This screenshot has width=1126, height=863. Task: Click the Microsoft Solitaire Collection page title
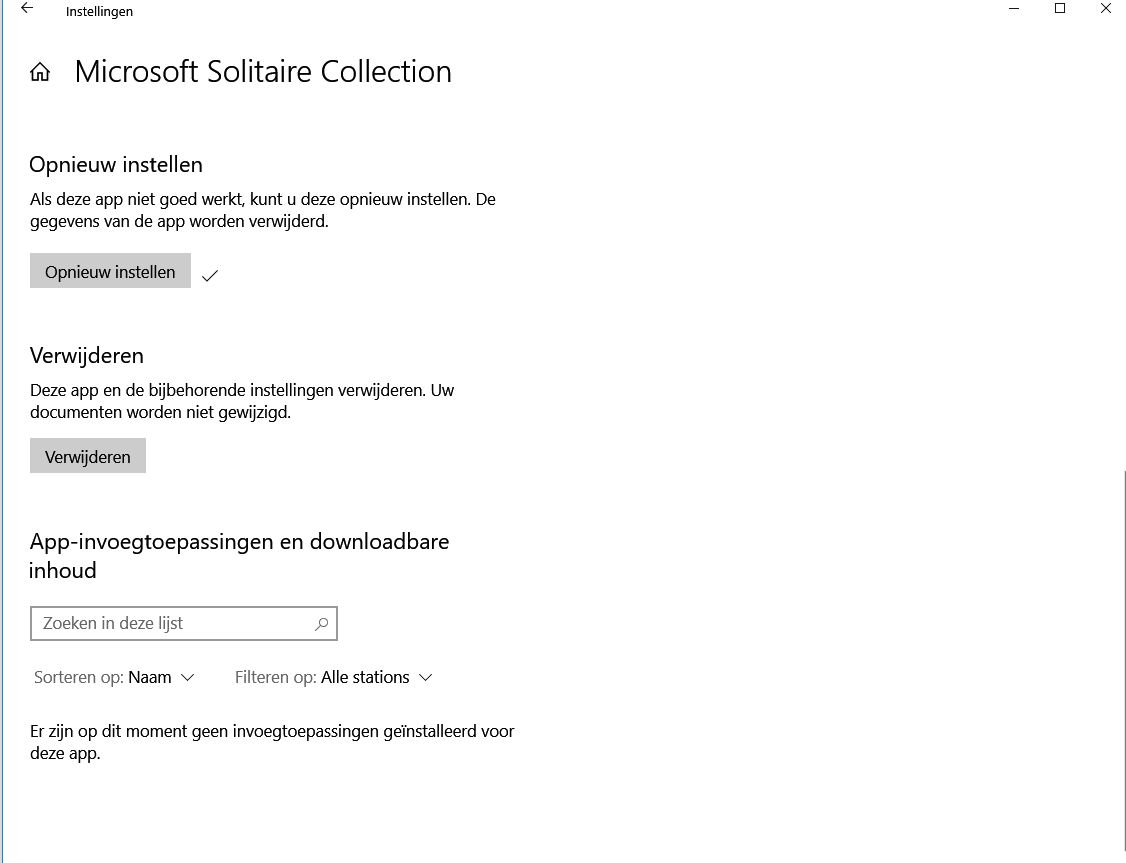pos(263,72)
